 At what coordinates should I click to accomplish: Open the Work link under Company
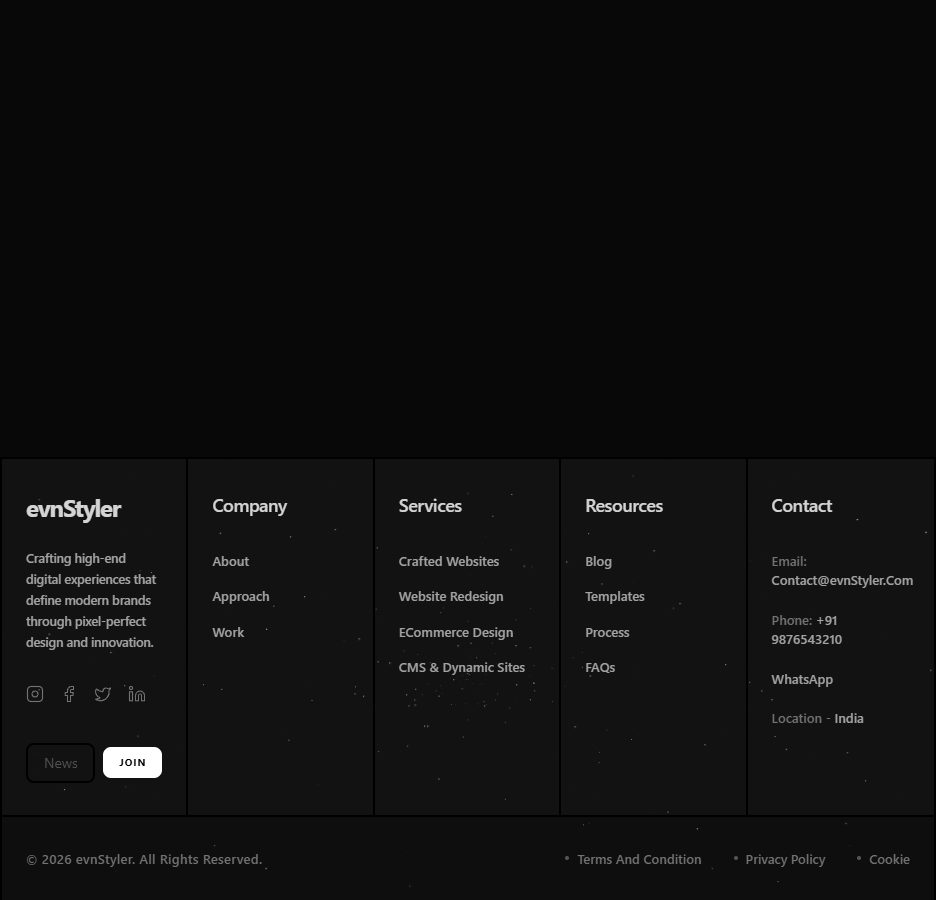pos(228,633)
